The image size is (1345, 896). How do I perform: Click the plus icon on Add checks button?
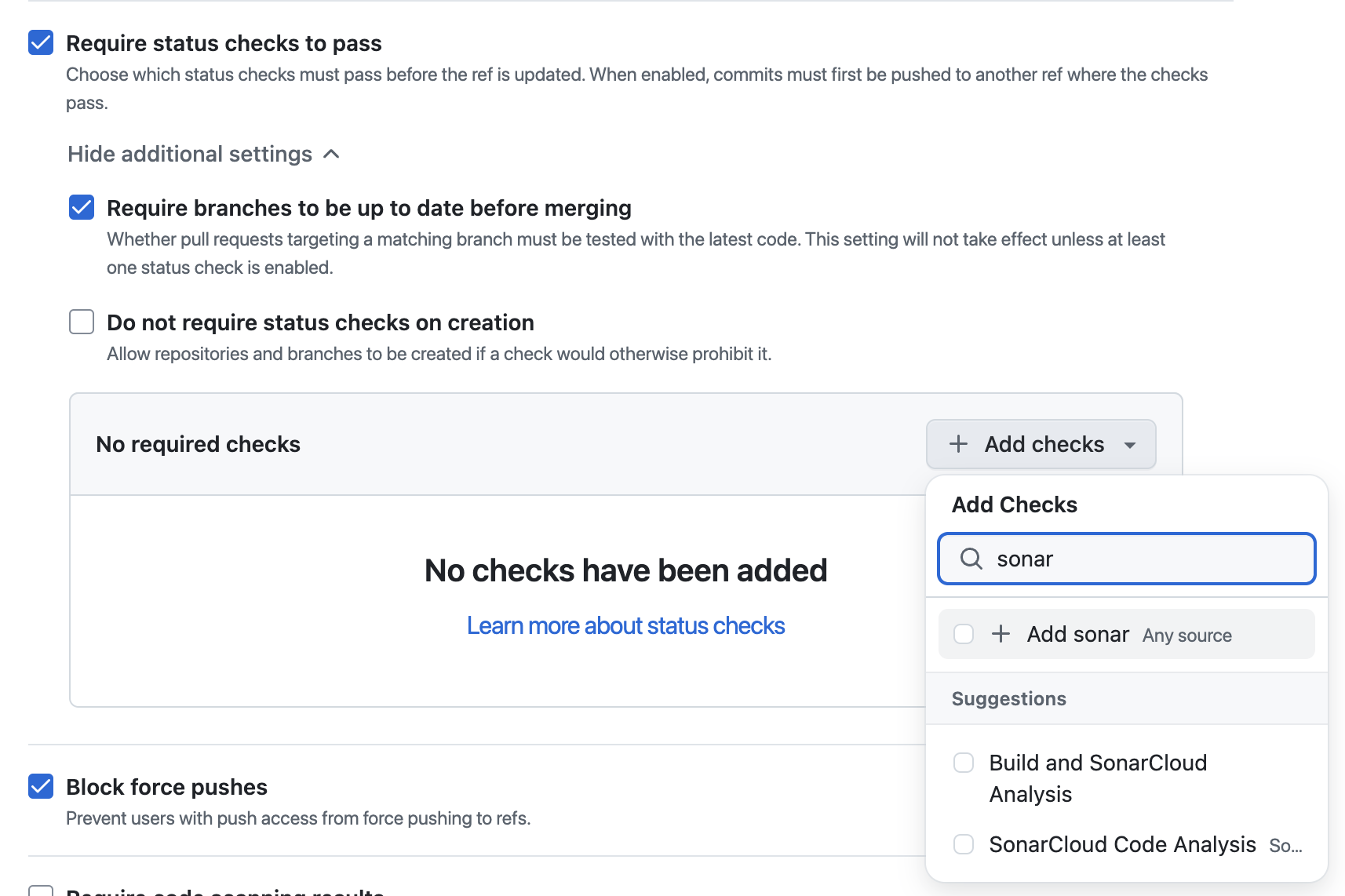pos(958,444)
